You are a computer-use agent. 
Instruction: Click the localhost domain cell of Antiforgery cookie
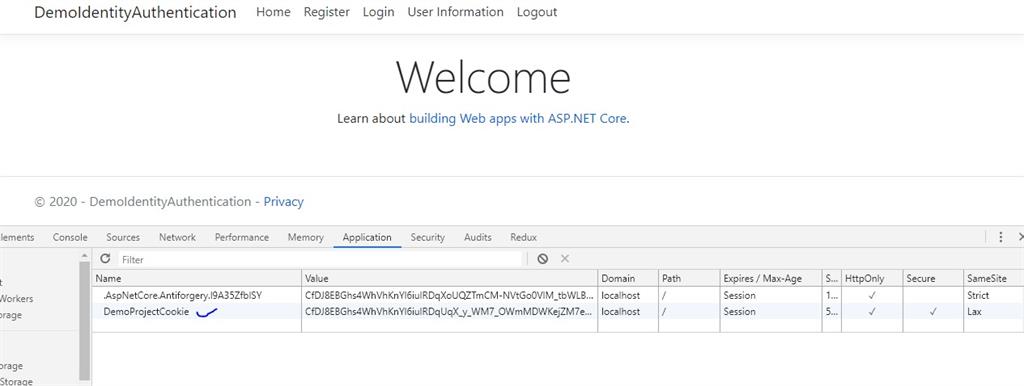pos(620,295)
